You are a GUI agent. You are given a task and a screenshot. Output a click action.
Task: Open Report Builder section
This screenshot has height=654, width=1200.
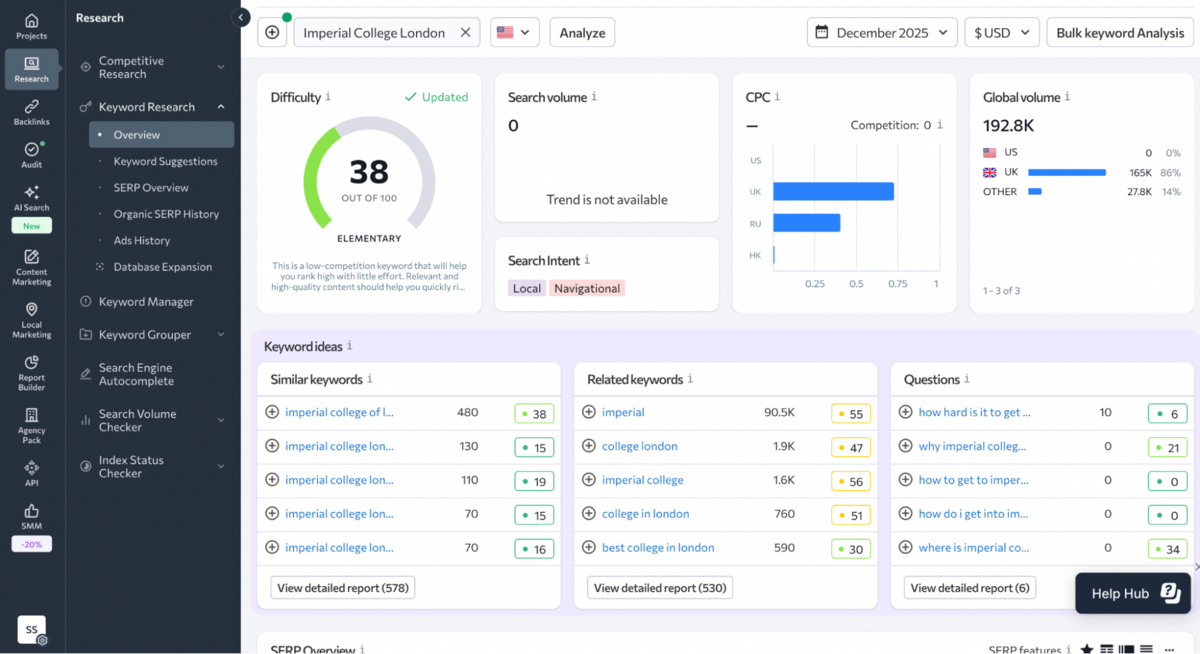(x=31, y=374)
